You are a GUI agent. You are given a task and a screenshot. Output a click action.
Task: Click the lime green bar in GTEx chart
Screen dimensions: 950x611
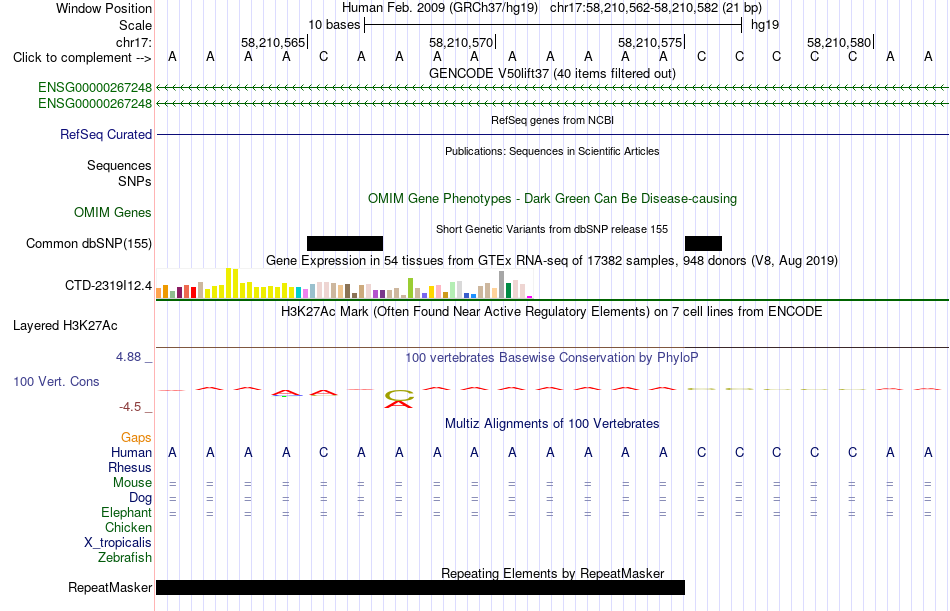tap(411, 288)
